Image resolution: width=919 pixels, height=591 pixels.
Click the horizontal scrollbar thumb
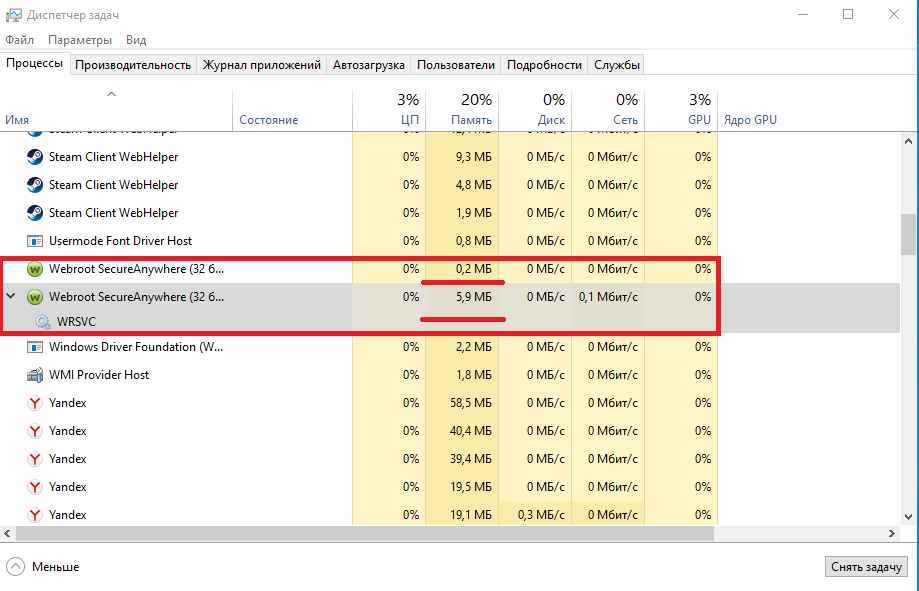(365, 534)
